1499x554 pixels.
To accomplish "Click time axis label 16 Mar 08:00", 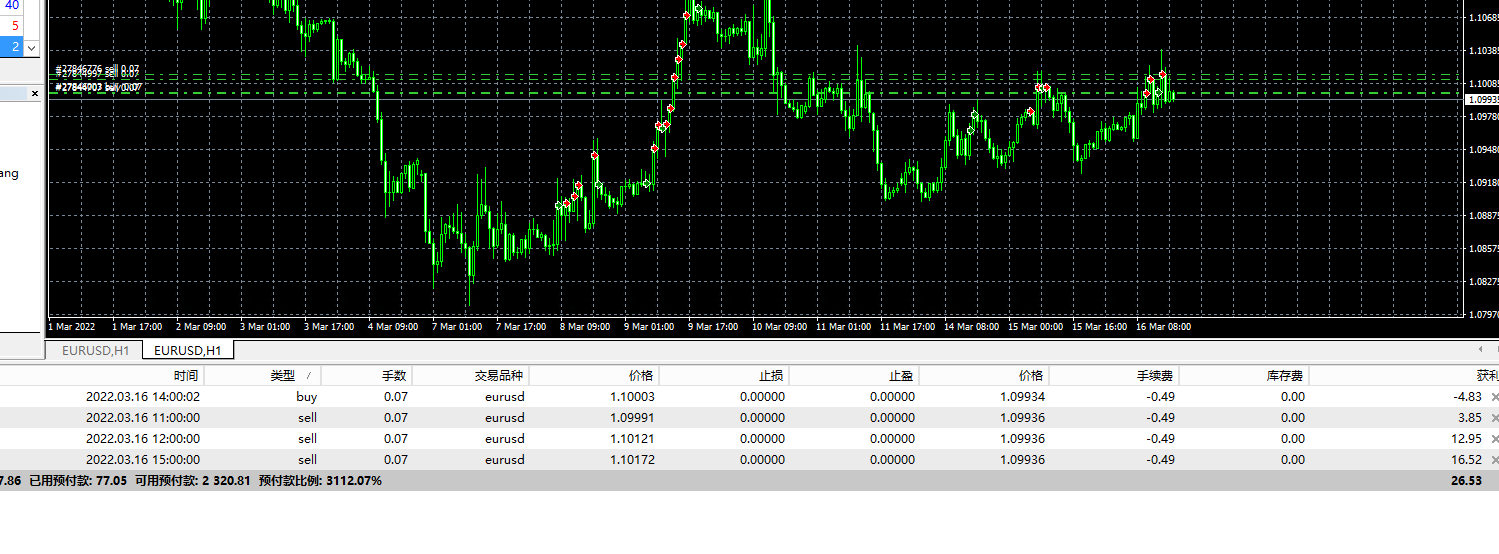I will [1163, 326].
